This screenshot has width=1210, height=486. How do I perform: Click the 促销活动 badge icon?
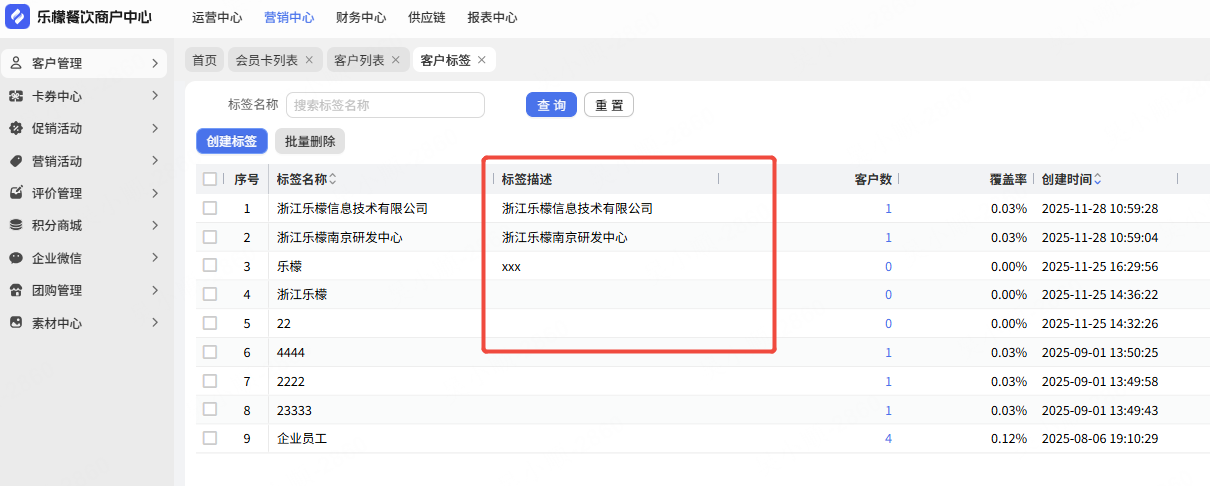pyautogui.click(x=16, y=128)
